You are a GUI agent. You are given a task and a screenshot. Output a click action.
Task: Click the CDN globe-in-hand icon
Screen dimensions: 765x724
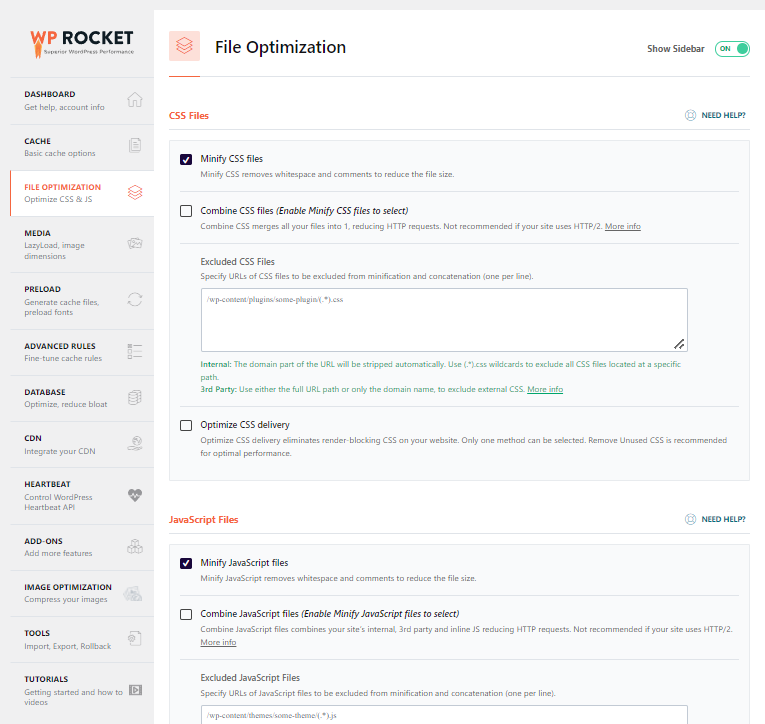135,443
